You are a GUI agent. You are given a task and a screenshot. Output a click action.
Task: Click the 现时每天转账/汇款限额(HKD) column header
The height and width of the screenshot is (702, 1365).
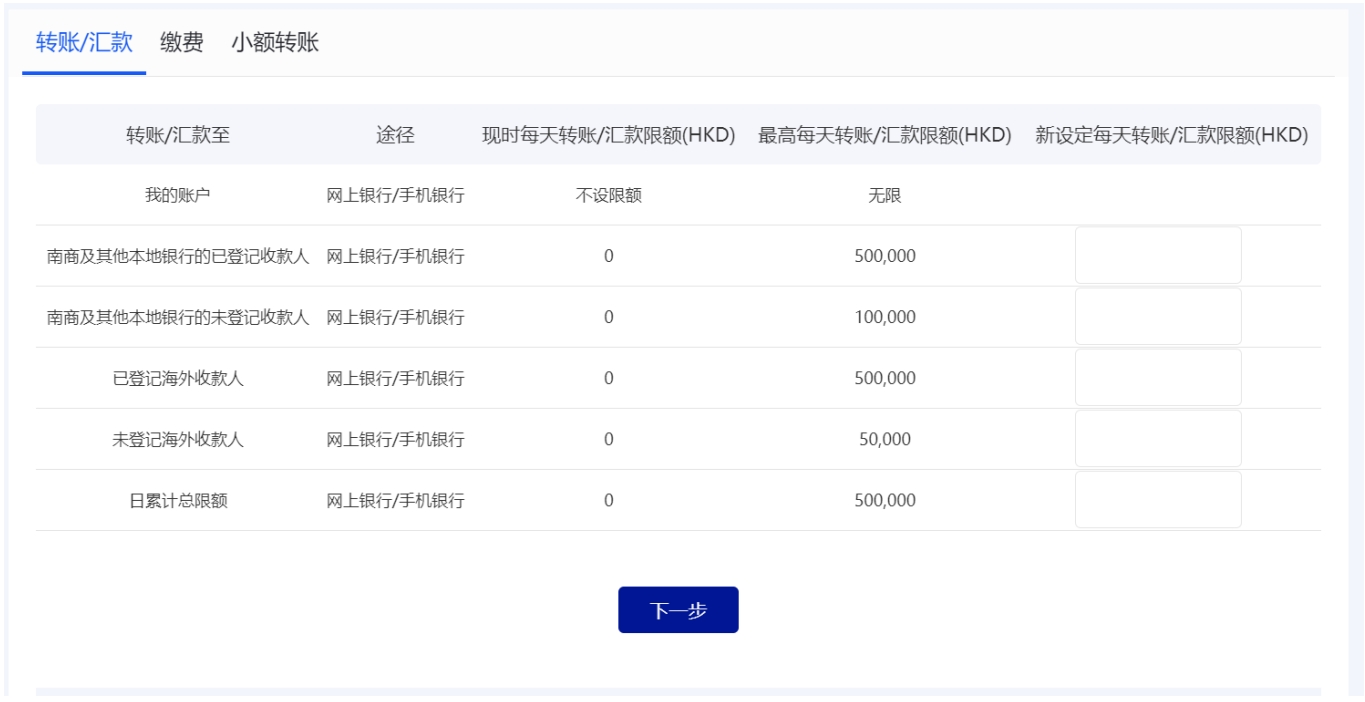pos(608,135)
